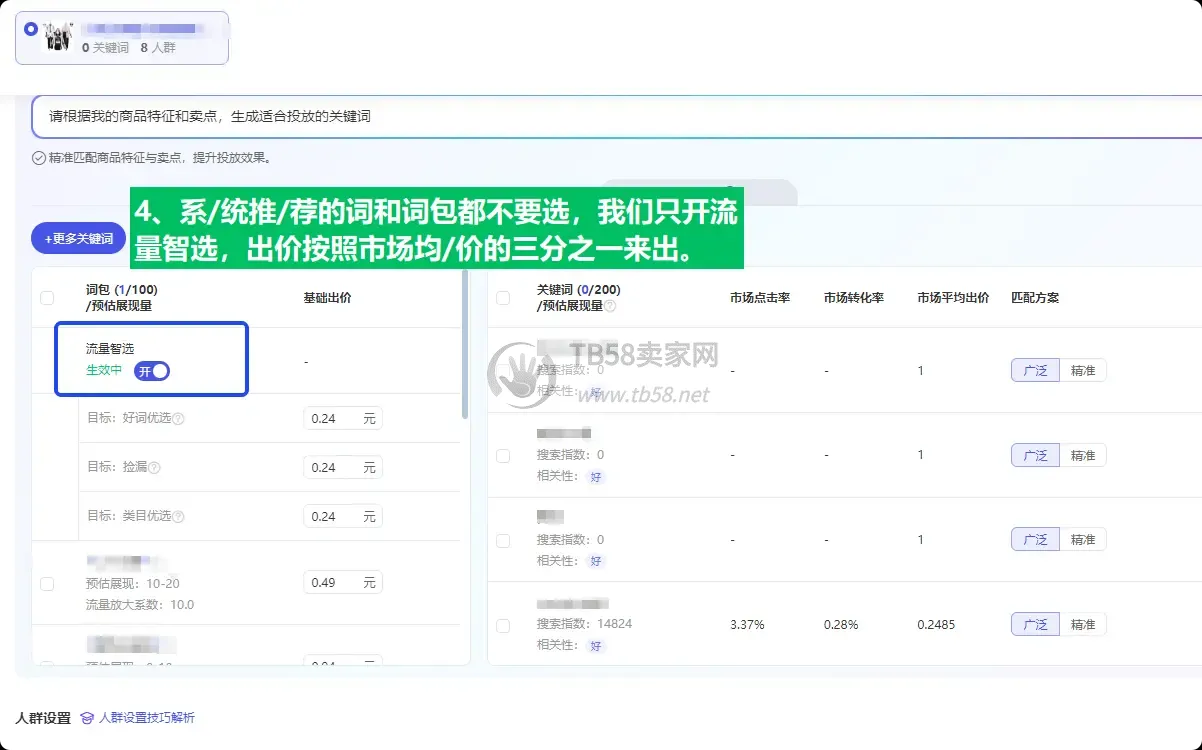Select 精准 for the 14824 keyword row
The image size is (1202, 750).
click(x=1083, y=624)
